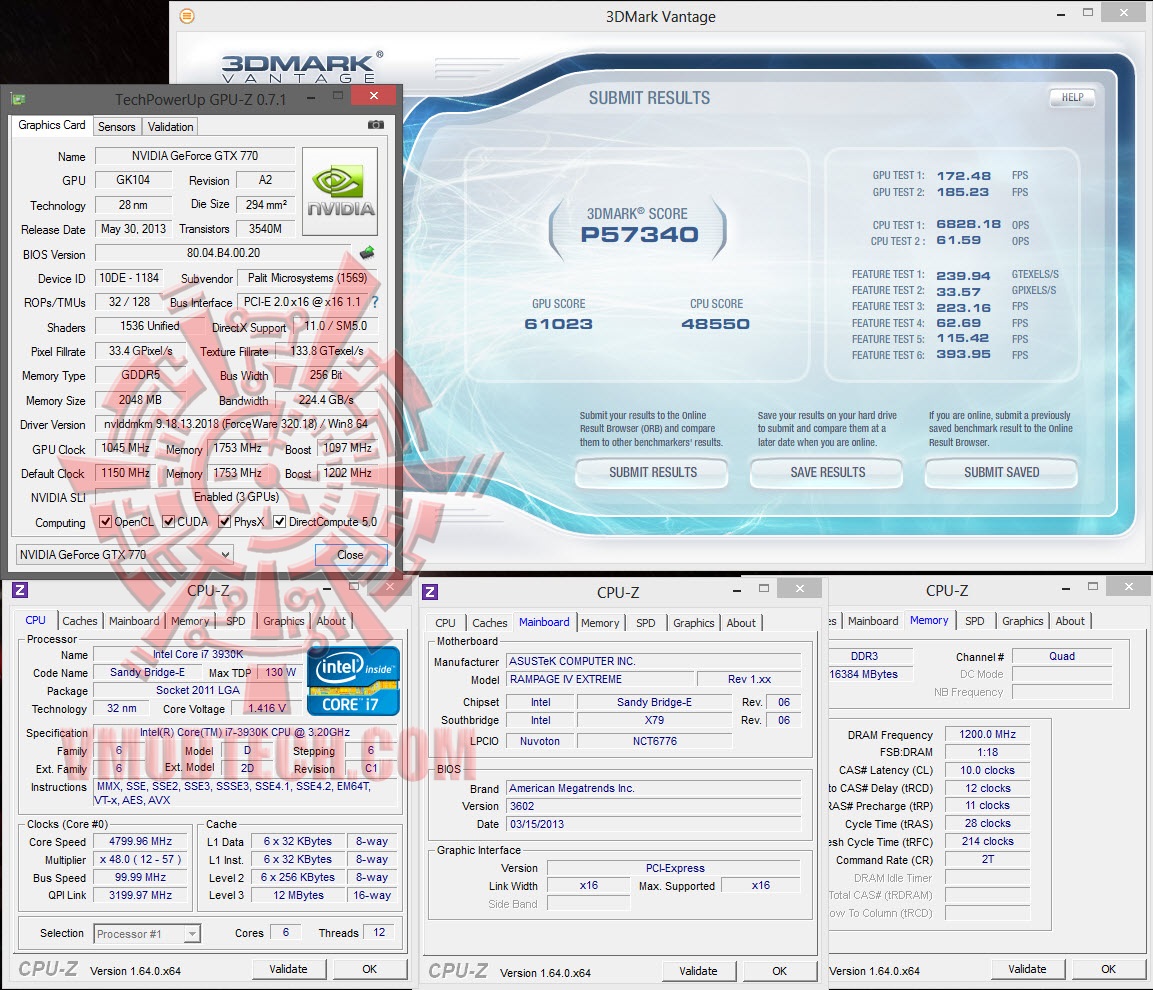The height and width of the screenshot is (990, 1153).
Task: Select the Graphics Card tab in GPU-Z
Action: [51, 125]
